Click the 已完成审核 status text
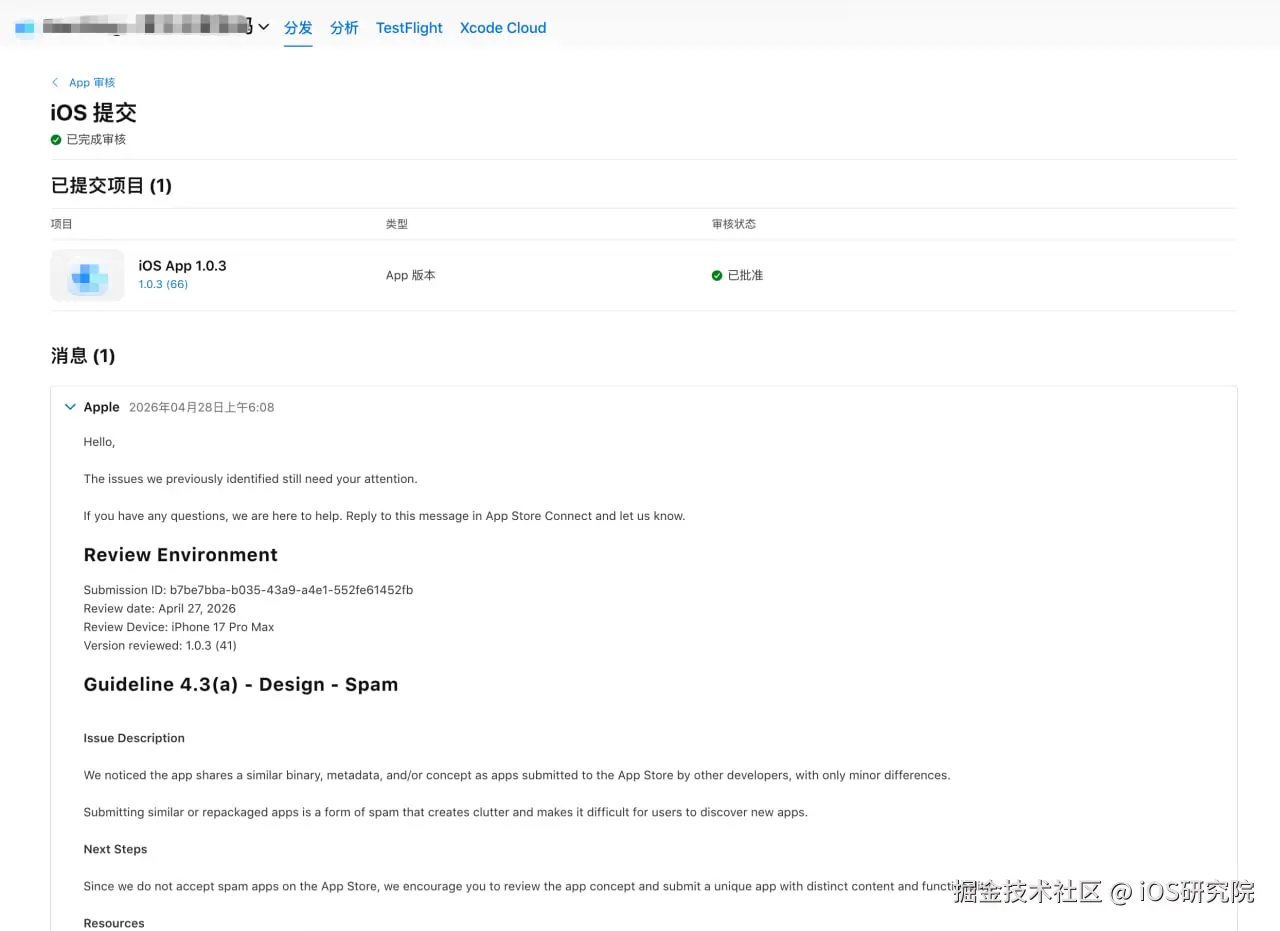This screenshot has width=1280, height=931. [96, 140]
